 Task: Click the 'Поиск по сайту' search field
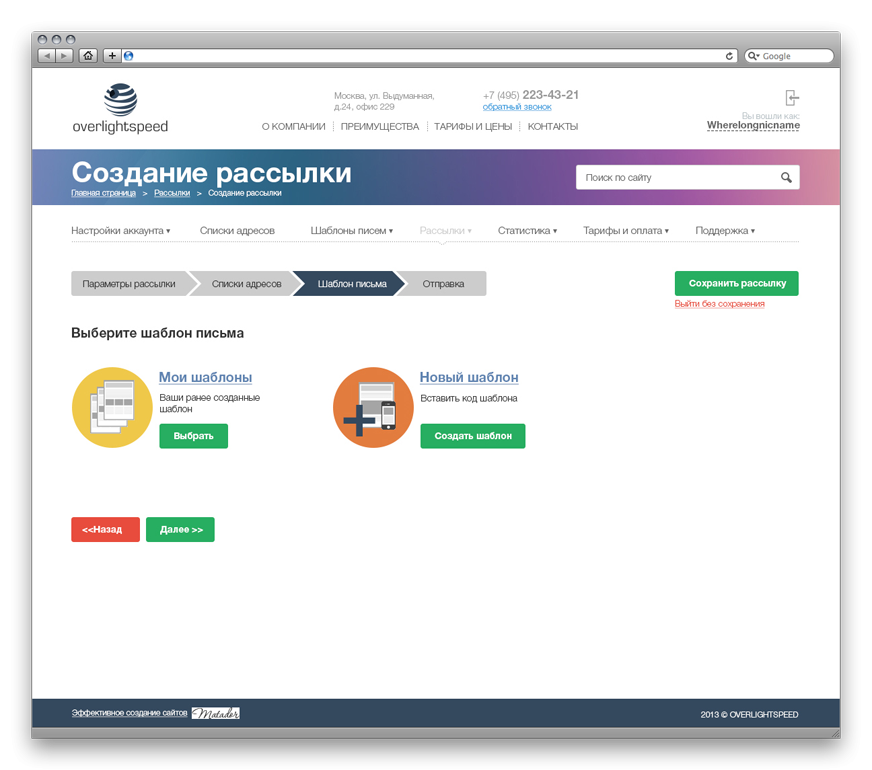click(x=688, y=177)
